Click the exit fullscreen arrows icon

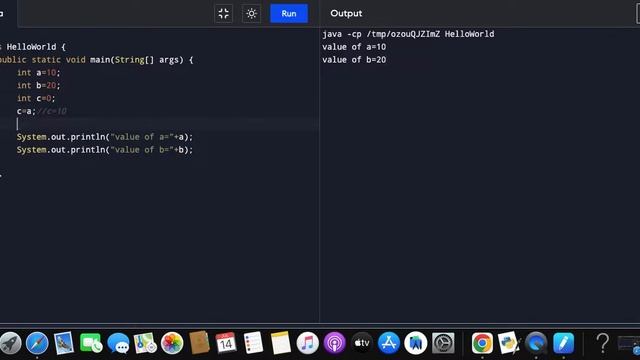(223, 13)
